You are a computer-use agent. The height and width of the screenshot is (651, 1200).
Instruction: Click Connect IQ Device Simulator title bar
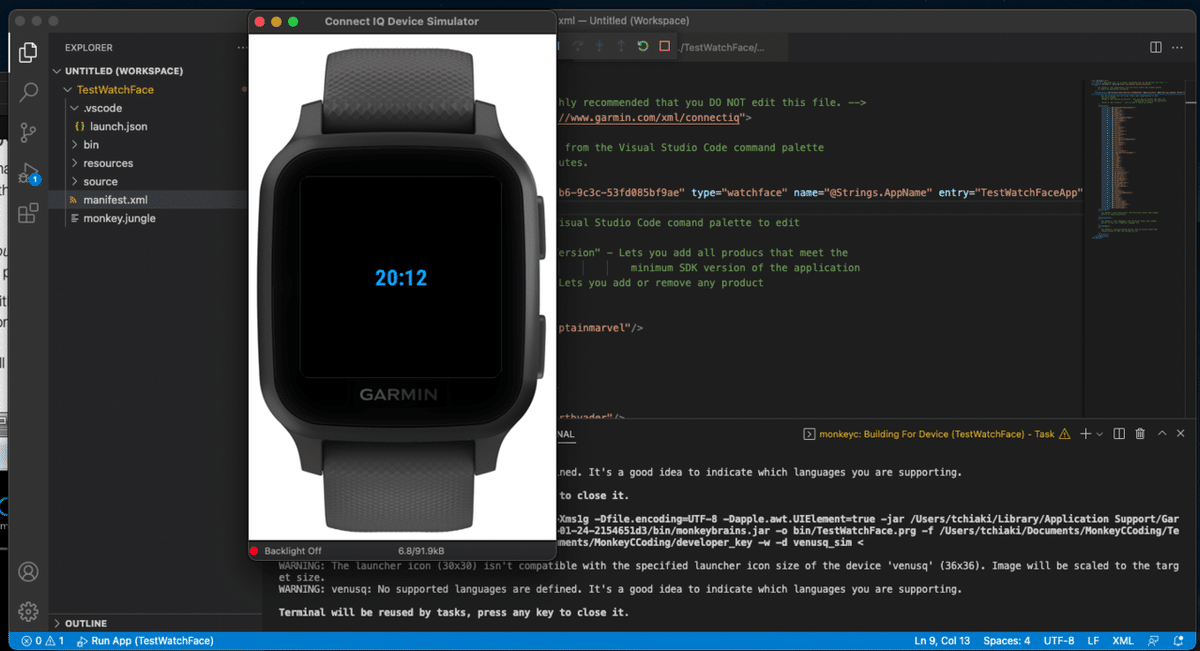pyautogui.click(x=401, y=21)
